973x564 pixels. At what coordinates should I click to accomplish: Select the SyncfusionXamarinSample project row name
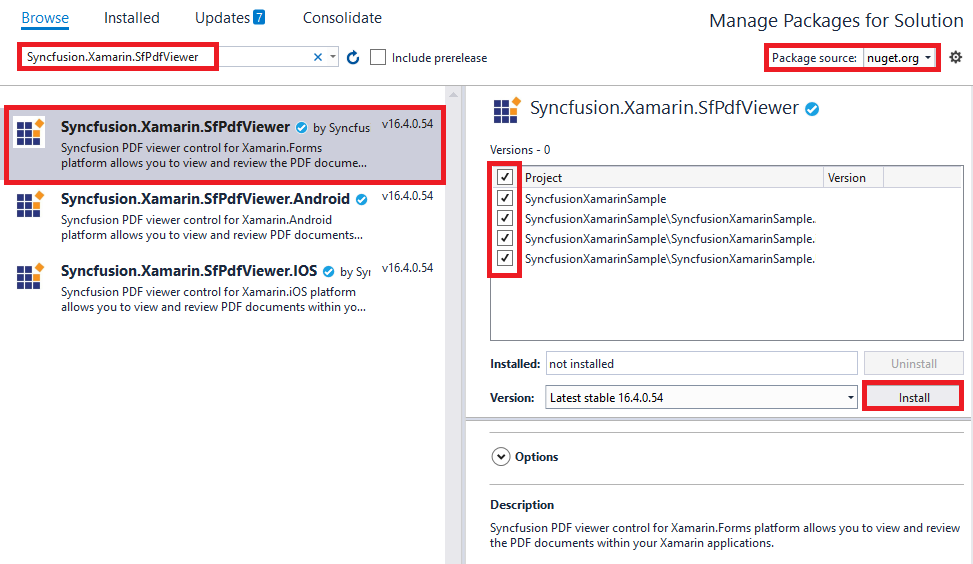[x=596, y=199]
